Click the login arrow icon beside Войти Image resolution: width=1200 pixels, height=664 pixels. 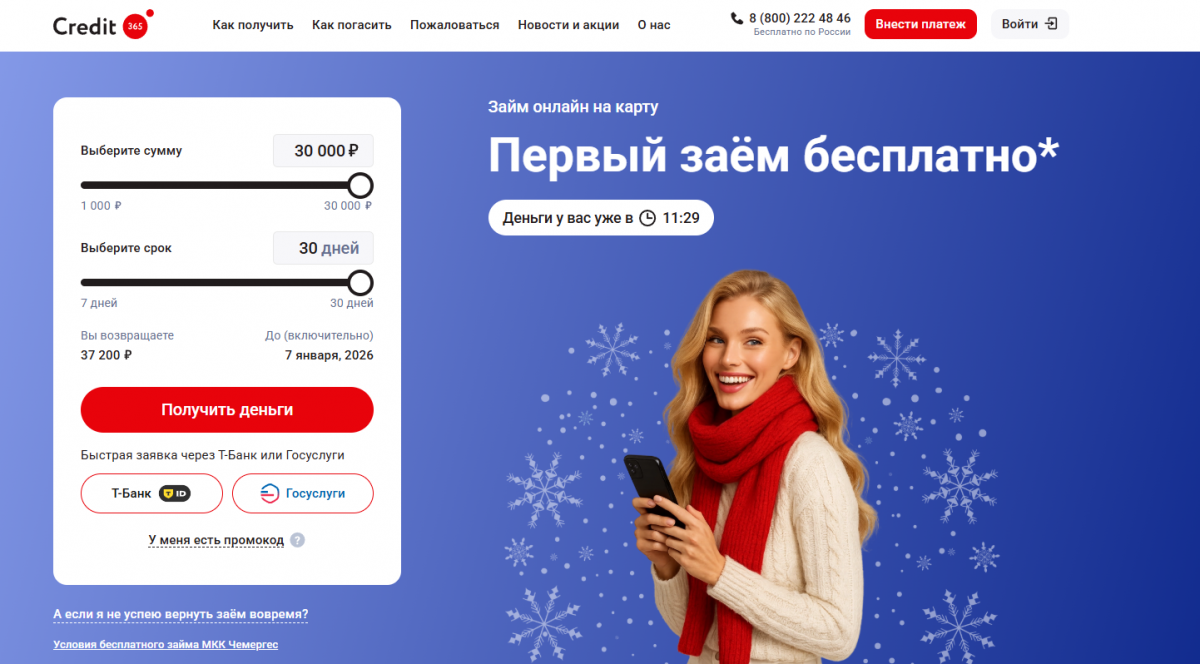point(1051,24)
